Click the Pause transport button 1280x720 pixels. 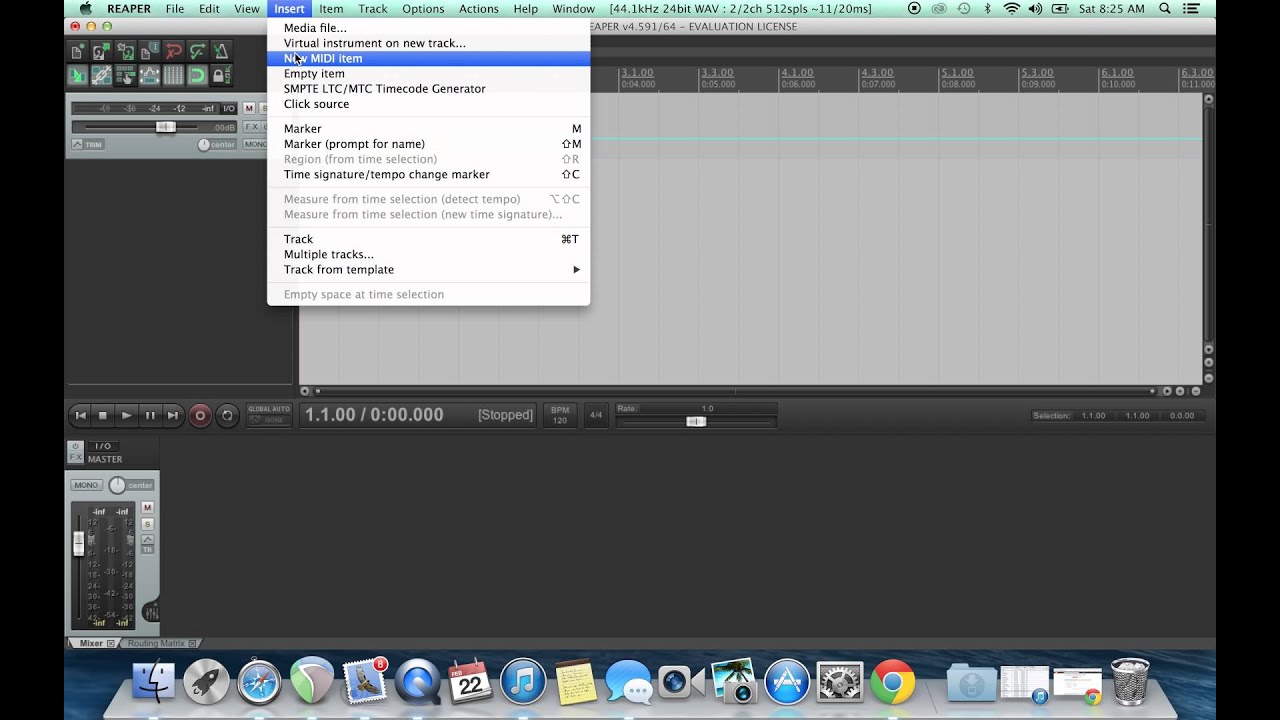pyautogui.click(x=149, y=415)
